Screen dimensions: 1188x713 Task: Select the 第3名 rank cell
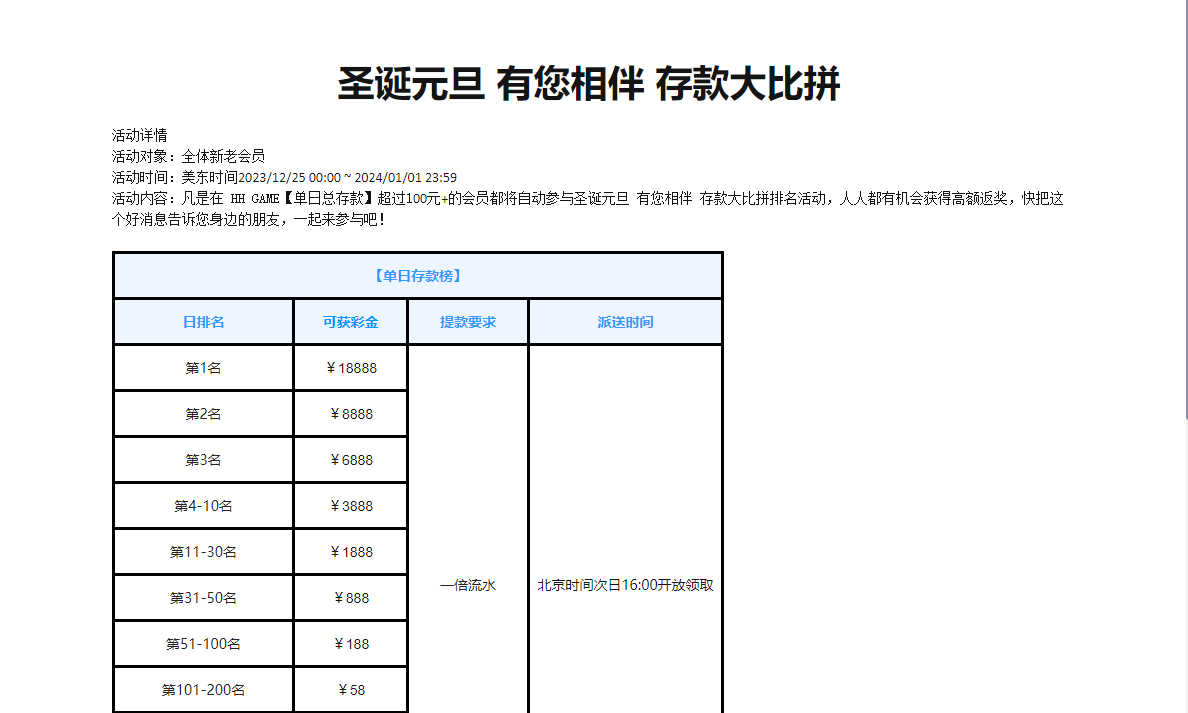[x=203, y=460]
